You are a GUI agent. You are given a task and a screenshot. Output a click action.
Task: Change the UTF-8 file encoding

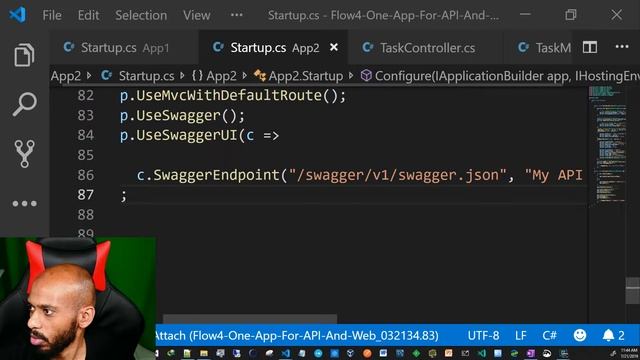[483, 336]
